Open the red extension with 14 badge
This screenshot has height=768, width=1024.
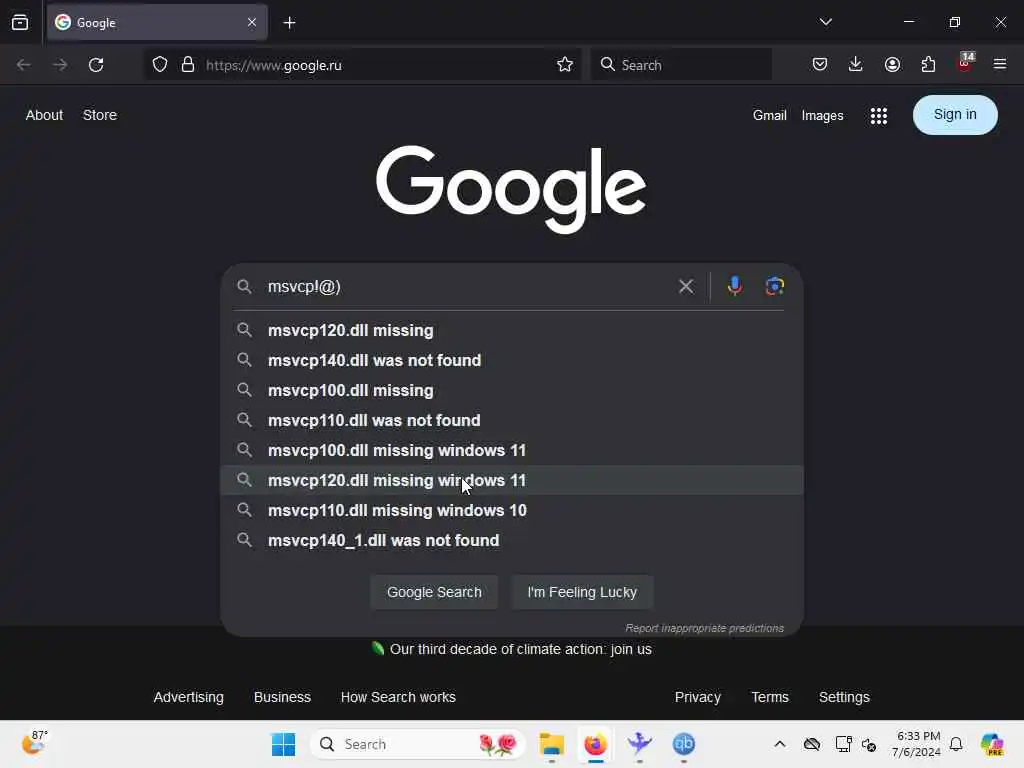click(x=965, y=63)
